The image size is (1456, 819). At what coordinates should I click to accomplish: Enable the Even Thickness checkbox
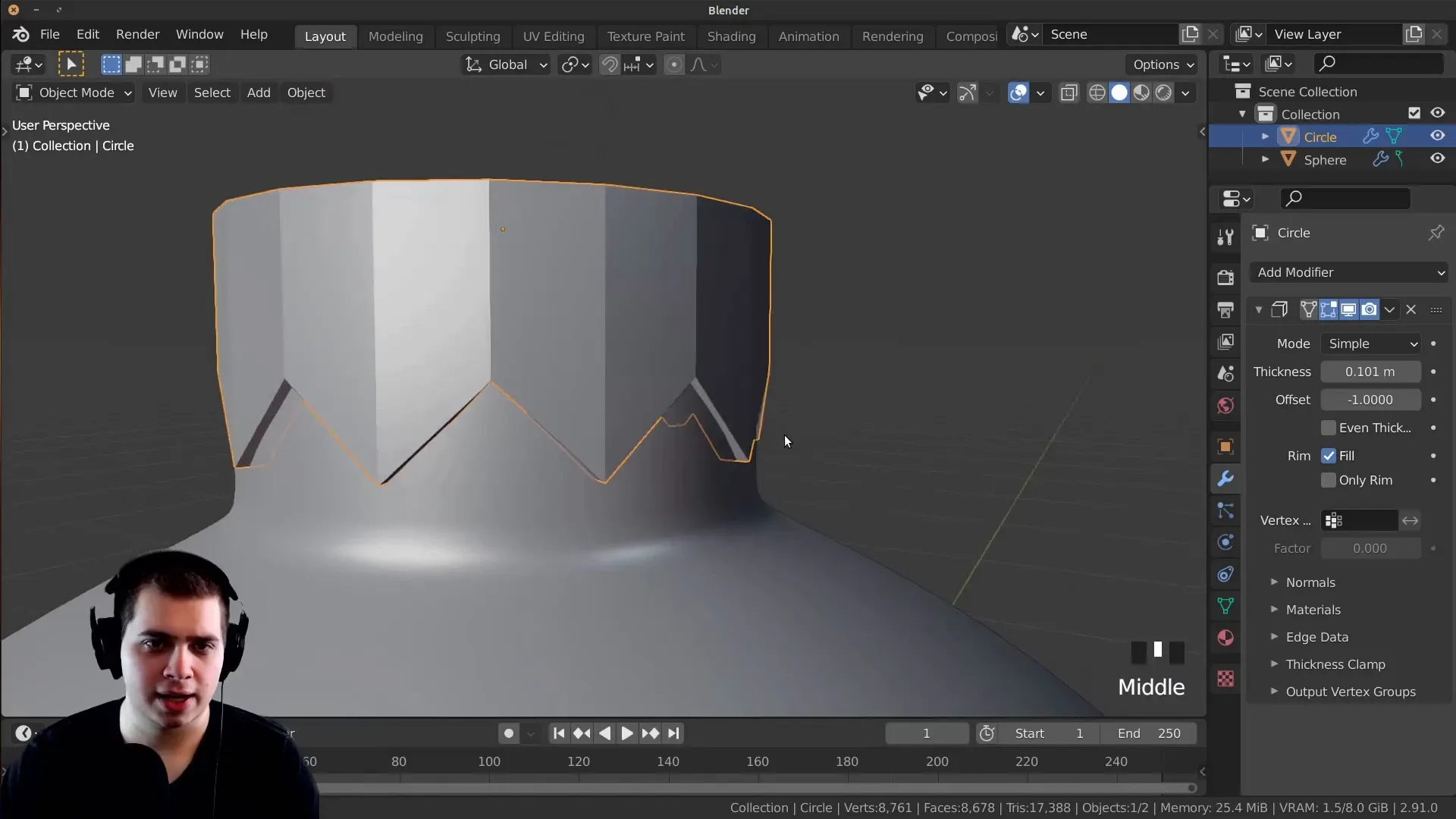(1328, 428)
